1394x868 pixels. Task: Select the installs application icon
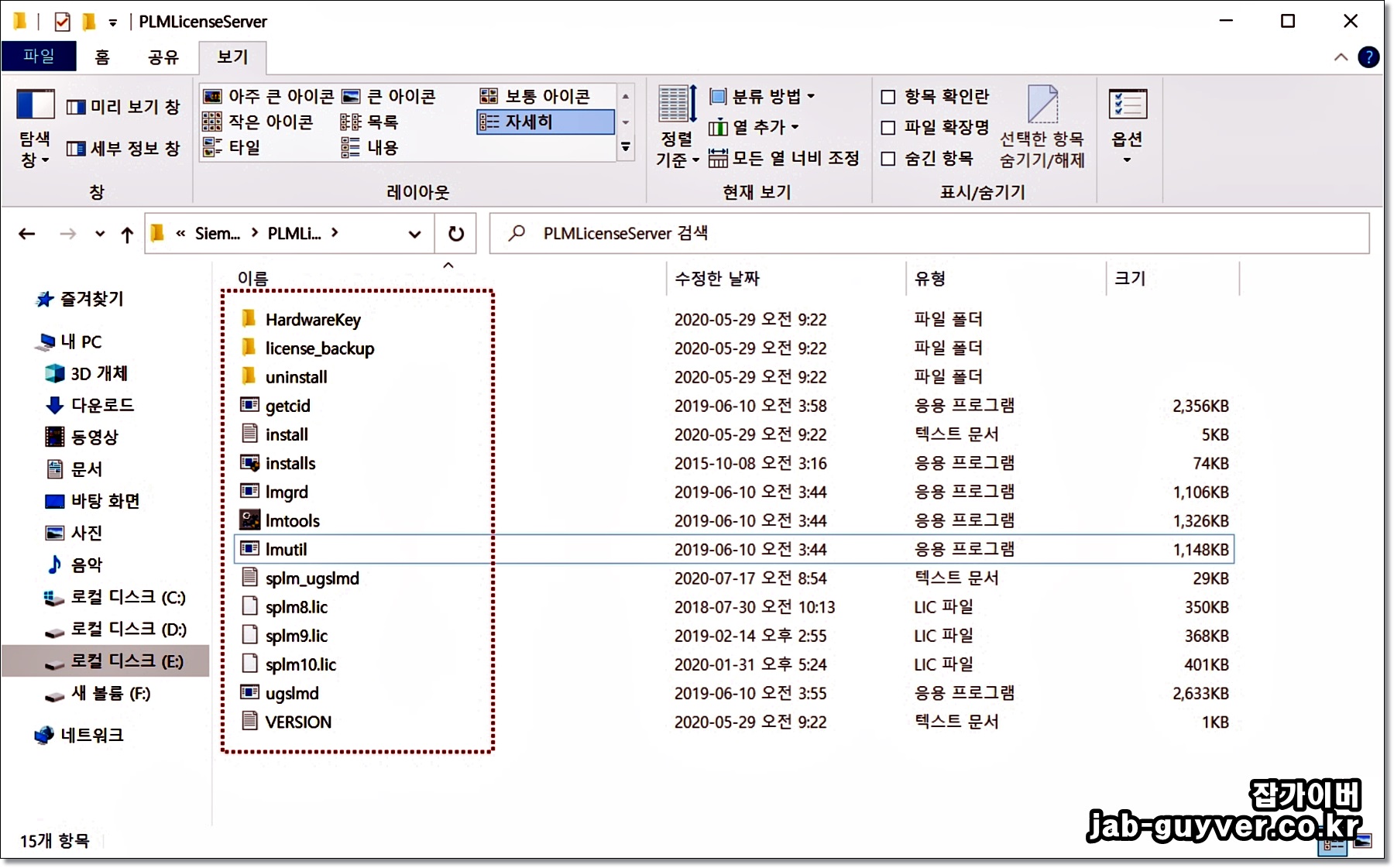[x=249, y=462]
